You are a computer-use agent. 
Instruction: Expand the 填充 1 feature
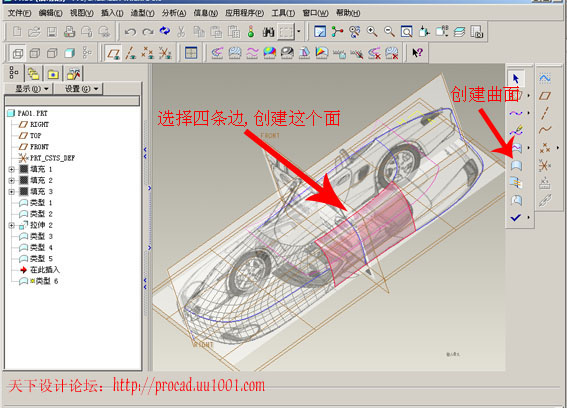tap(11, 169)
